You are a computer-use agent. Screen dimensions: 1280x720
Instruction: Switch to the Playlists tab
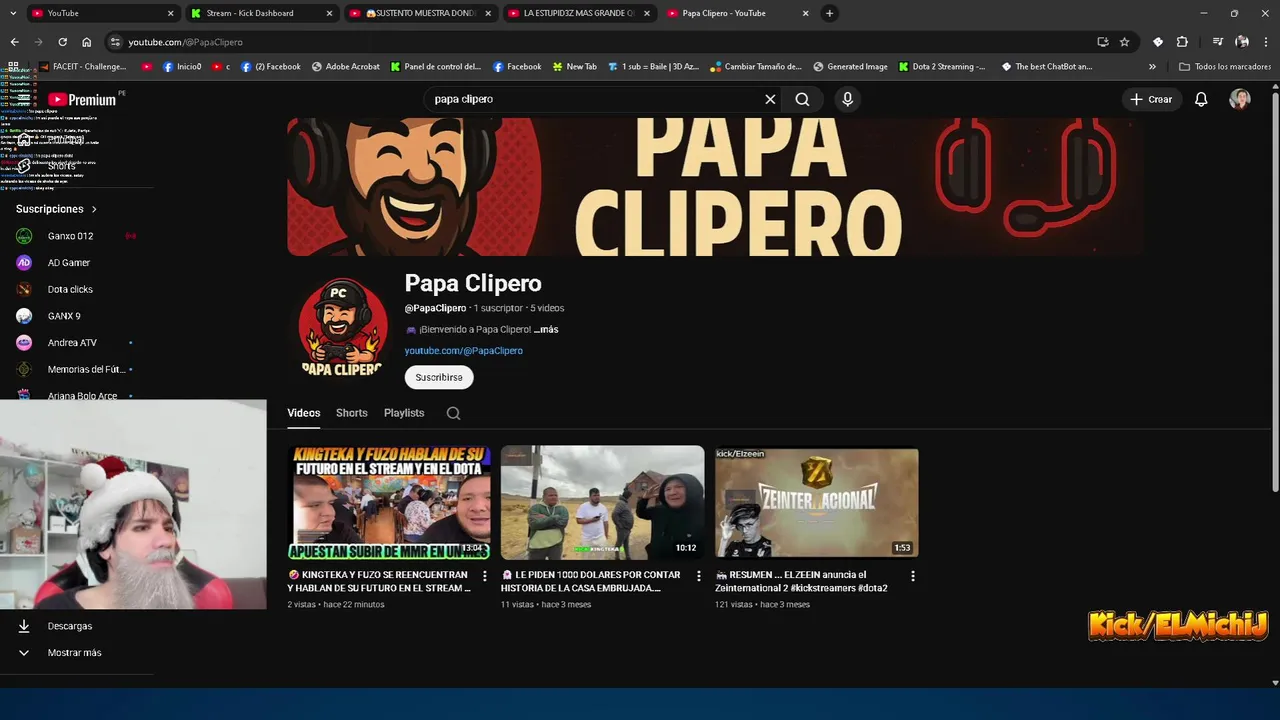click(x=404, y=413)
